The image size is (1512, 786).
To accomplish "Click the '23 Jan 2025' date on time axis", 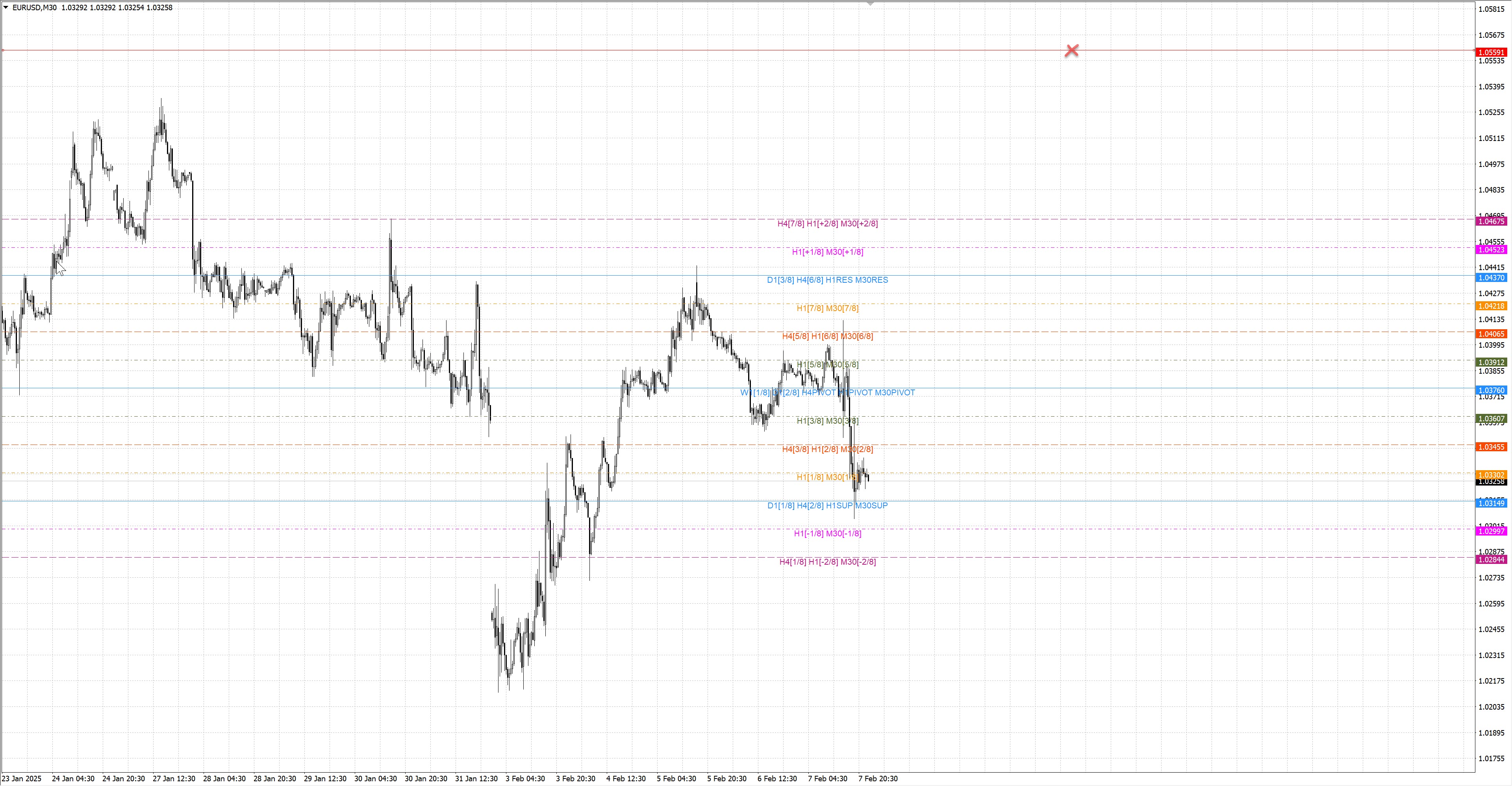I will click(x=22, y=779).
